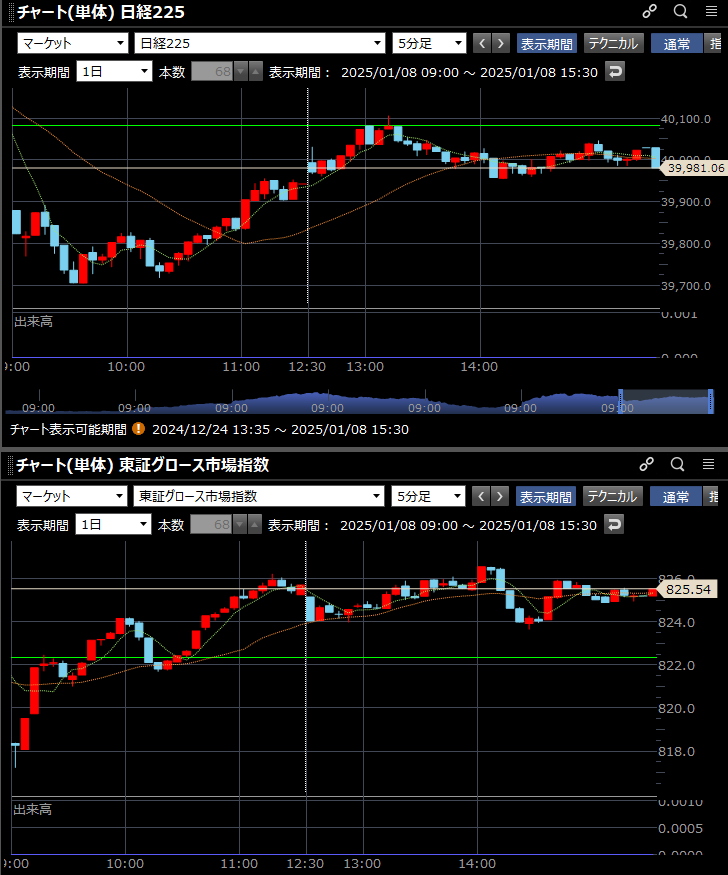Click next arrow in 日経225 chart toolbar

click(501, 43)
